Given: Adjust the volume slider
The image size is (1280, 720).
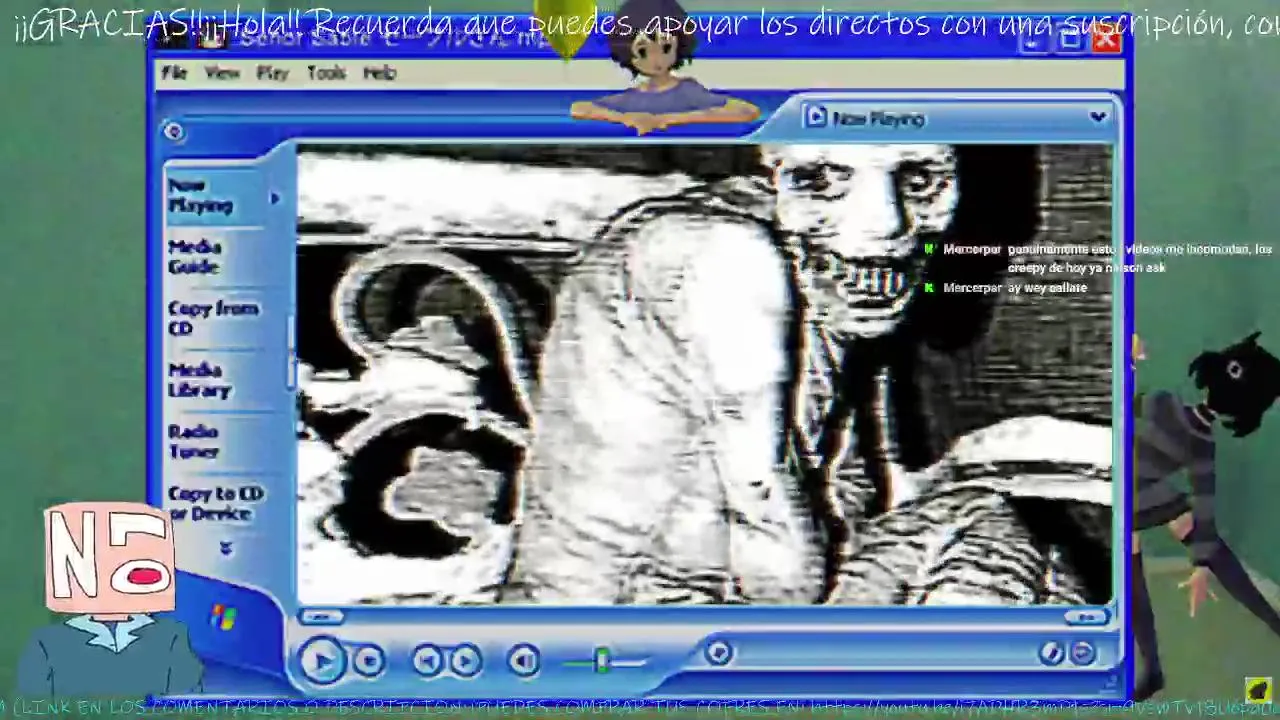Looking at the screenshot, I should pyautogui.click(x=603, y=661).
